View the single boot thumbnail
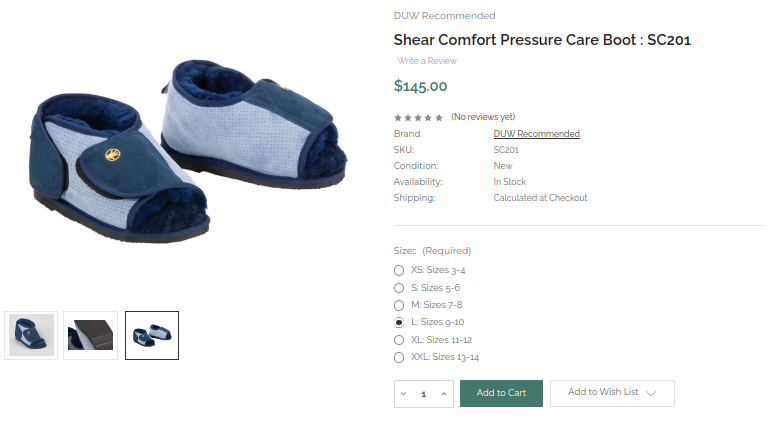 [31, 335]
